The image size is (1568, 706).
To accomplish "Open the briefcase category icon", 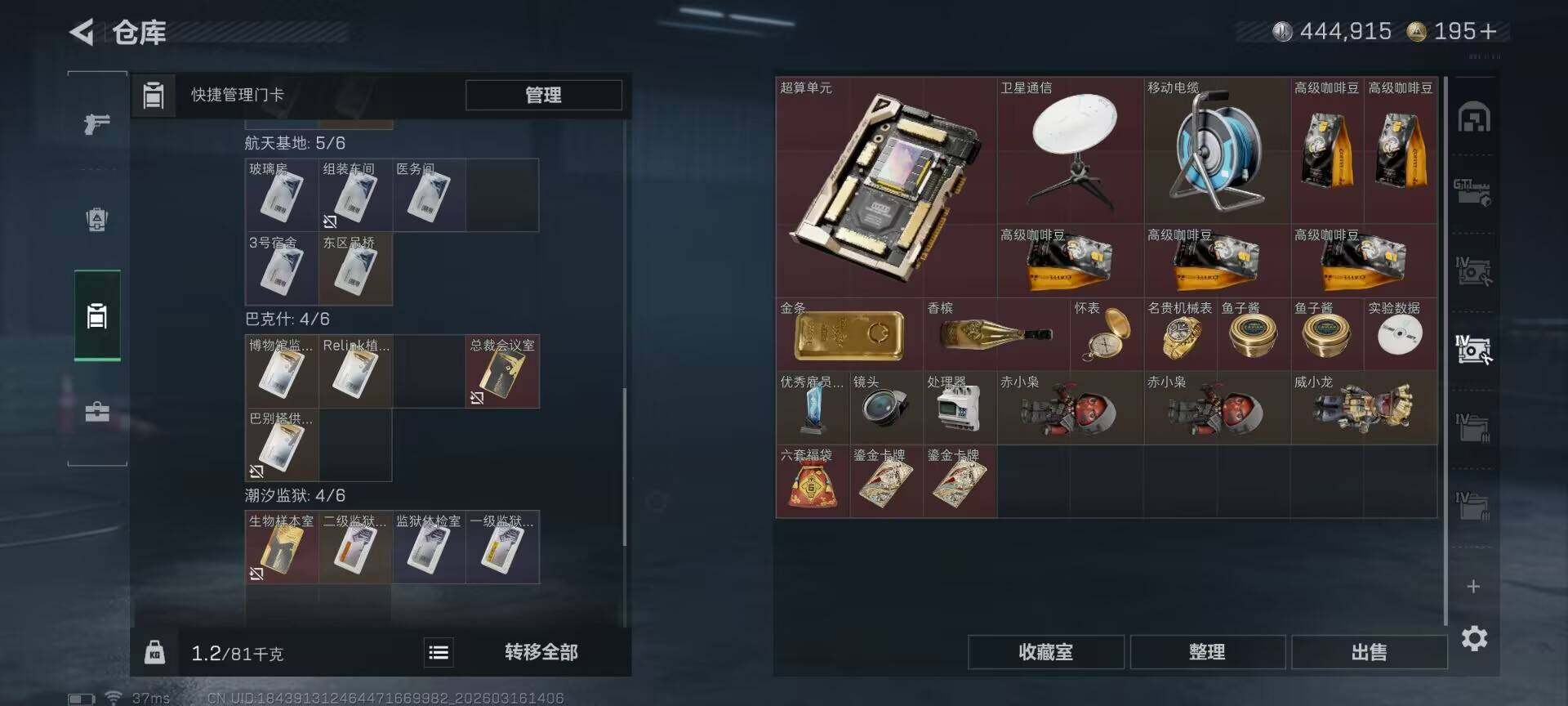I will click(x=97, y=411).
